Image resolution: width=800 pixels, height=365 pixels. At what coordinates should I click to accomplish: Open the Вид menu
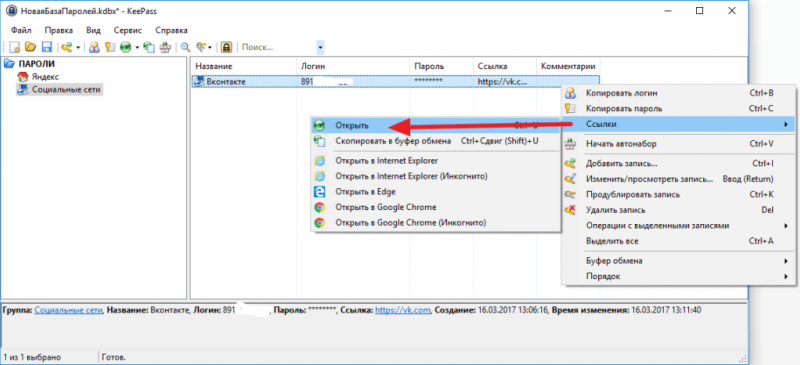tap(93, 30)
